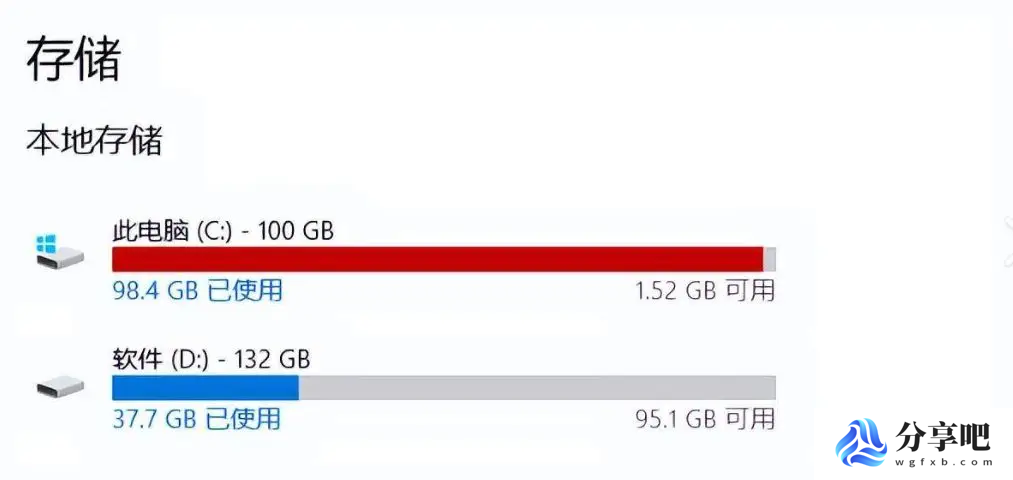Click the gray free portion of D bar
Viewport: 1013px width, 480px height.
[x=537, y=388]
